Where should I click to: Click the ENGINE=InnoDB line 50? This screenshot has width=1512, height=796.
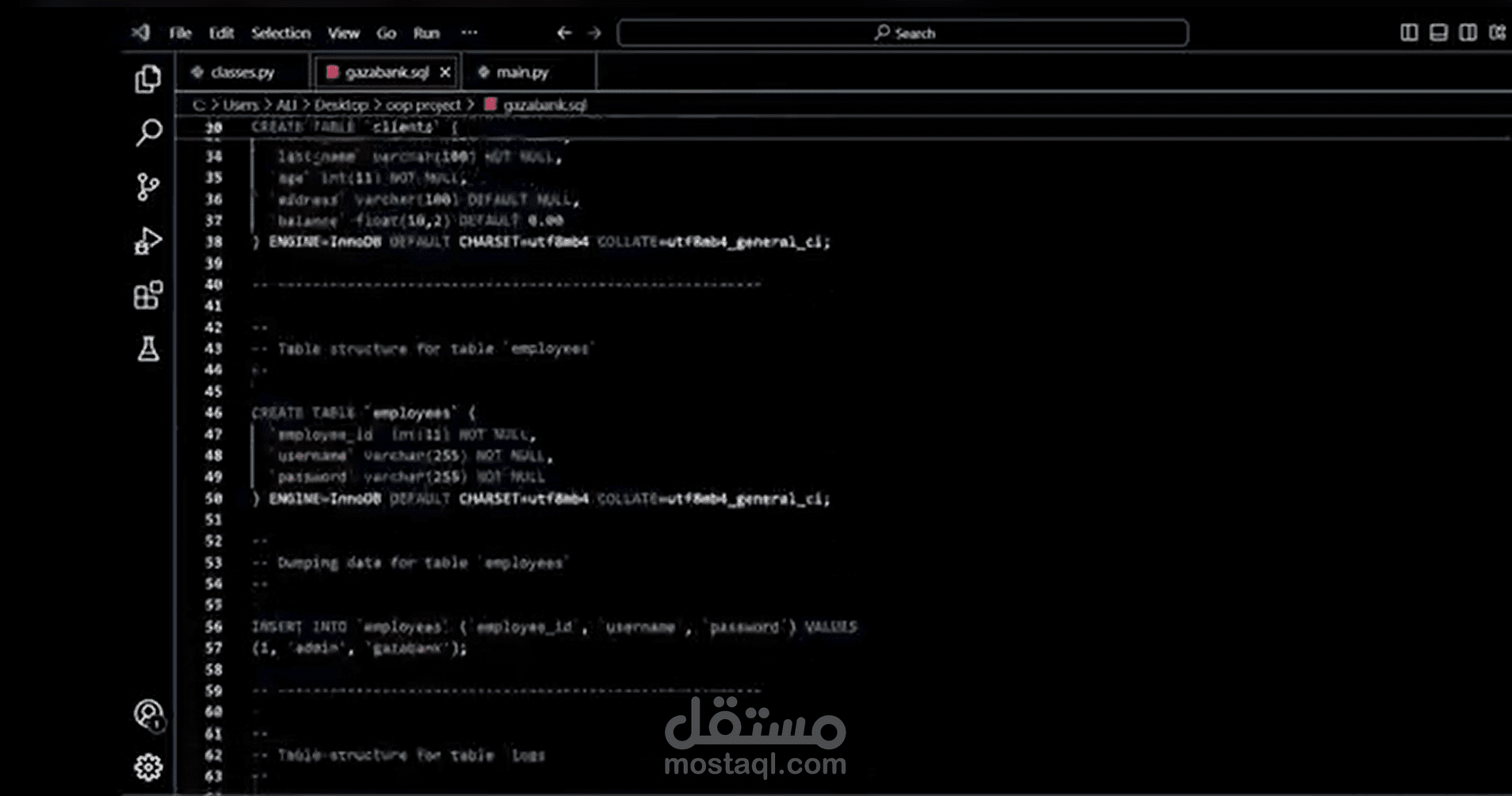tap(541, 499)
